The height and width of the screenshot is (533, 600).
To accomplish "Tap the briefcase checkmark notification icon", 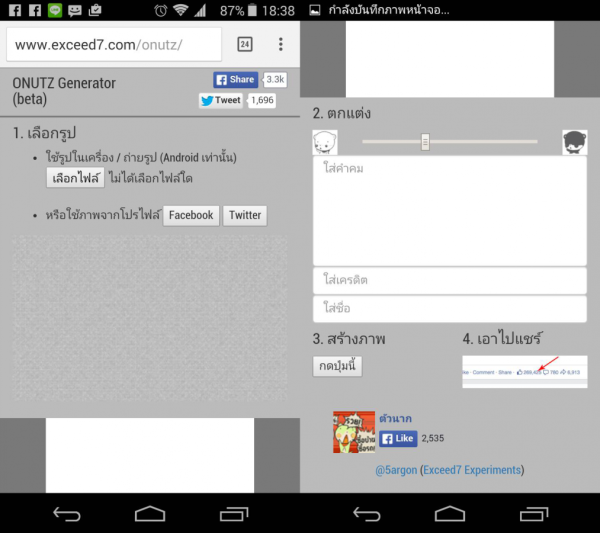I will coord(95,10).
